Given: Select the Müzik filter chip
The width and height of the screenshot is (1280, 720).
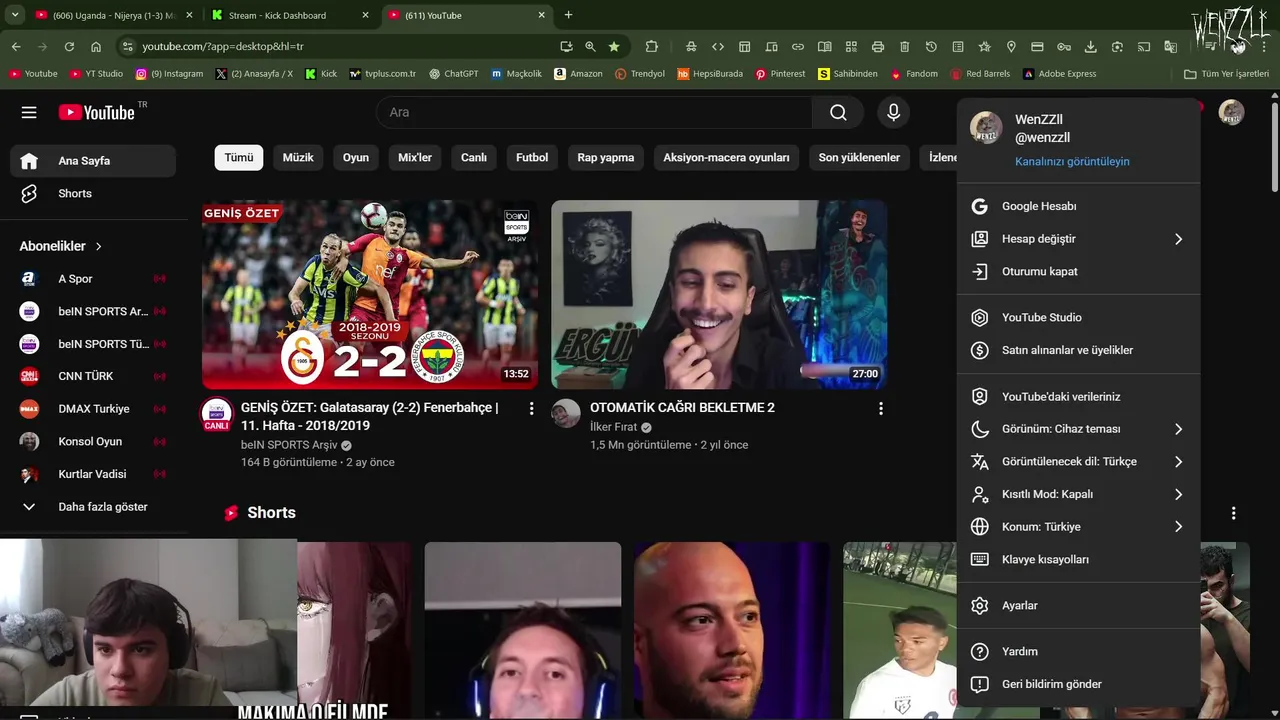Looking at the screenshot, I should tap(298, 157).
